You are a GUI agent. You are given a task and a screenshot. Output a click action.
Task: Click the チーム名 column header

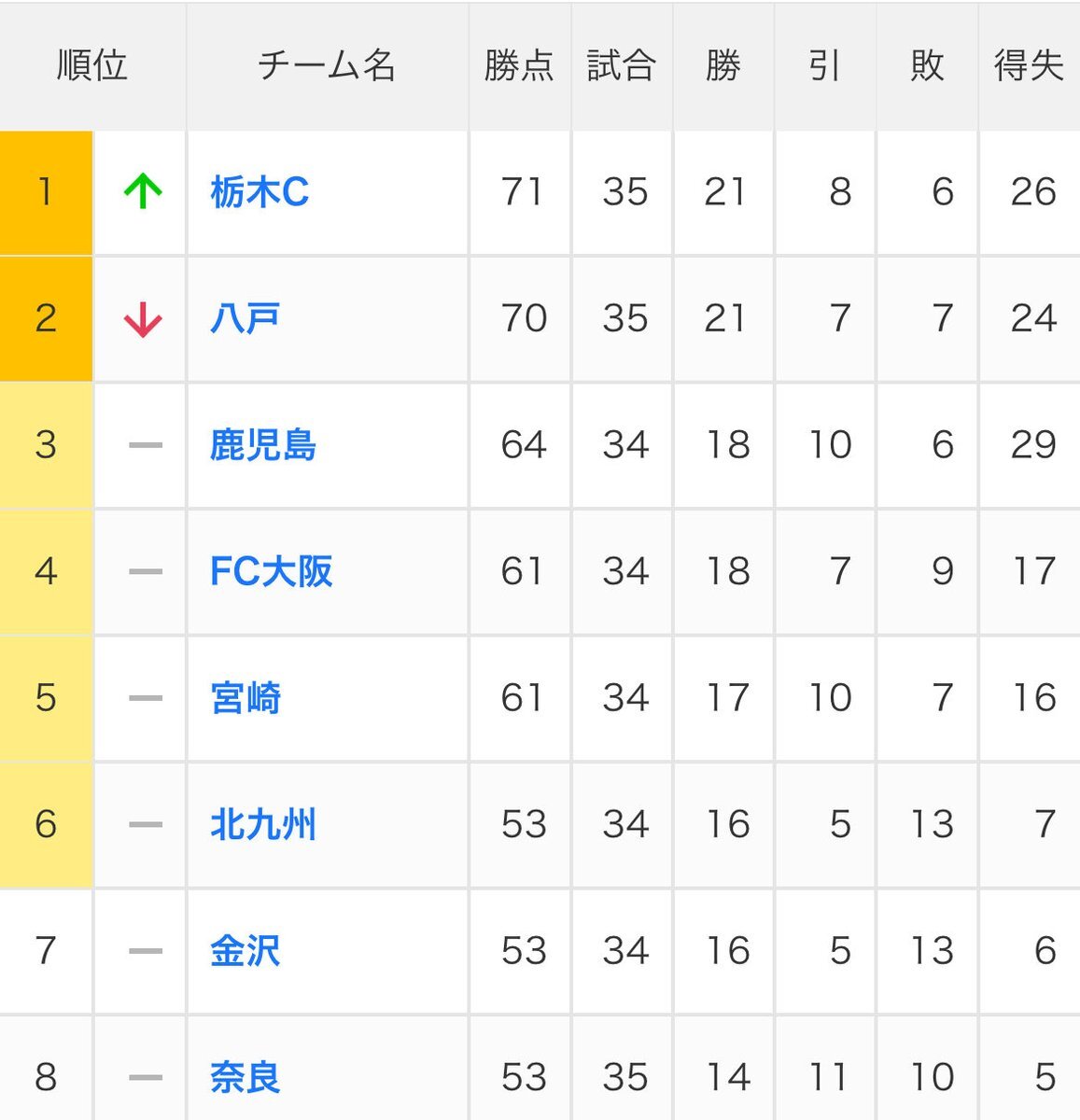[327, 66]
